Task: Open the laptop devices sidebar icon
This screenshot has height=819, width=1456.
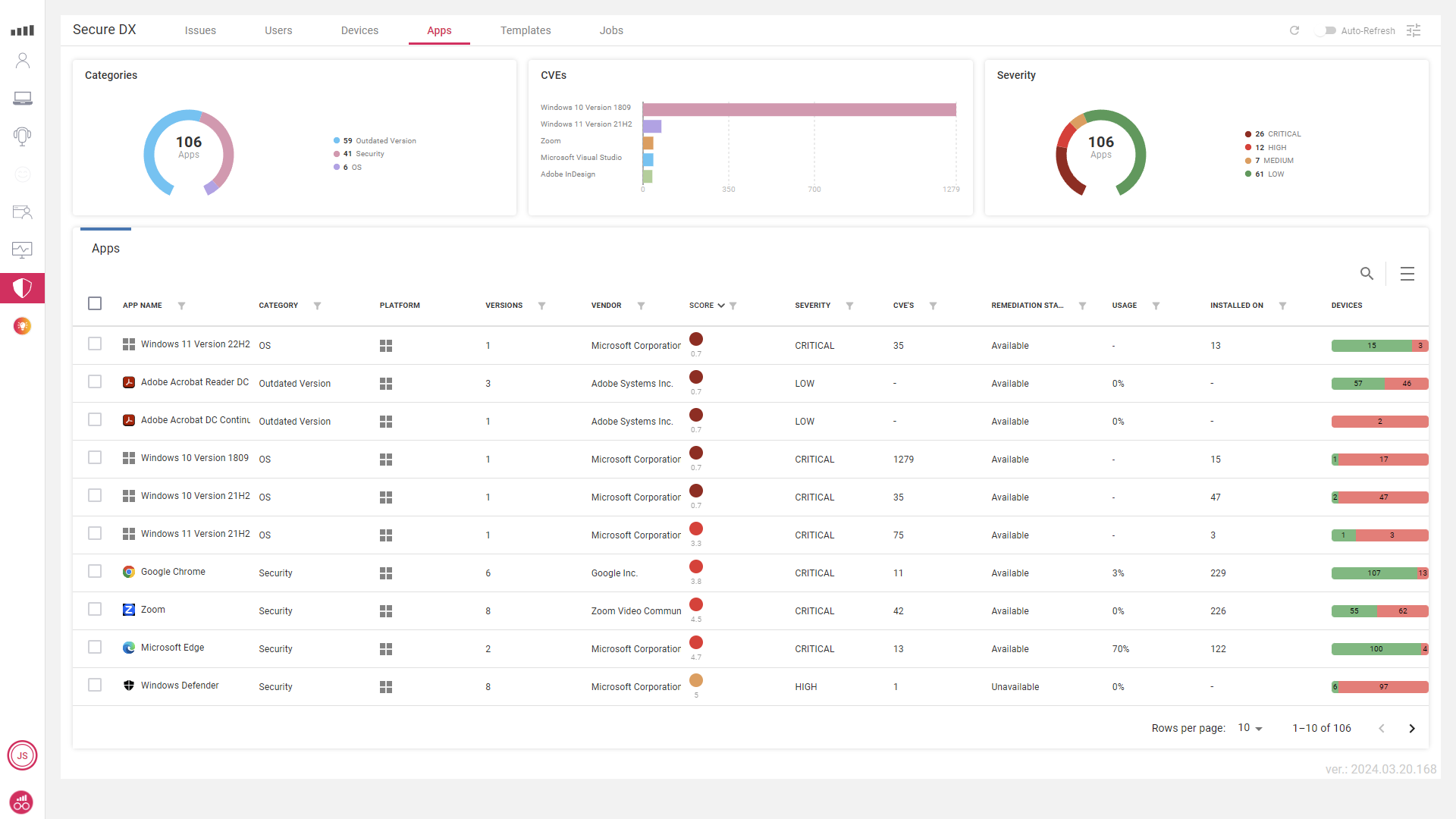Action: click(x=23, y=99)
